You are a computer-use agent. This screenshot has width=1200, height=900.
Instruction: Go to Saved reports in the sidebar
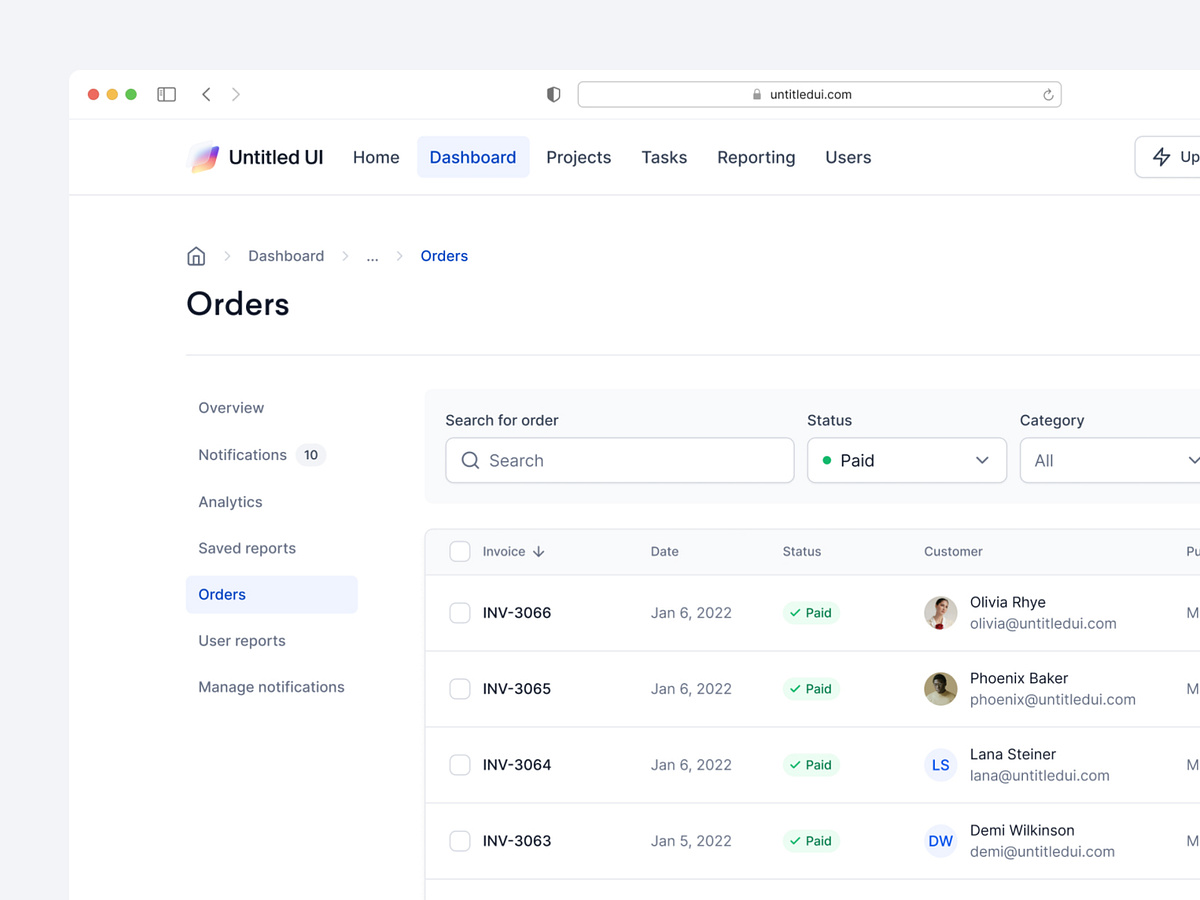(246, 548)
